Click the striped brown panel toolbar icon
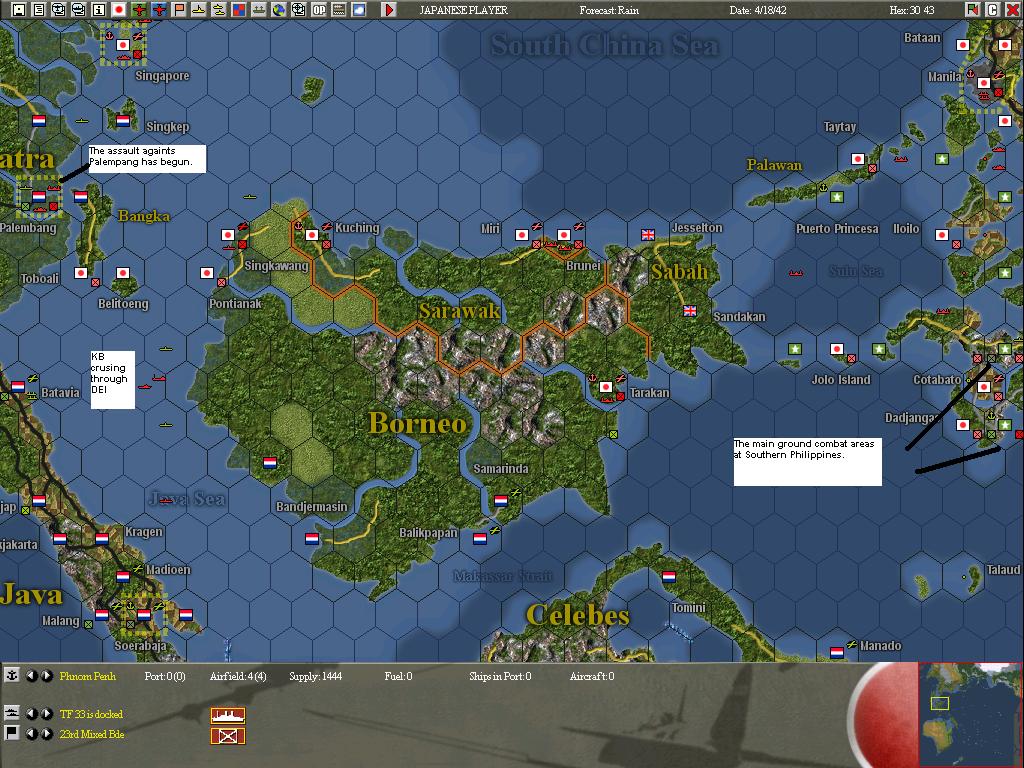This screenshot has width=1024, height=768. [339, 10]
